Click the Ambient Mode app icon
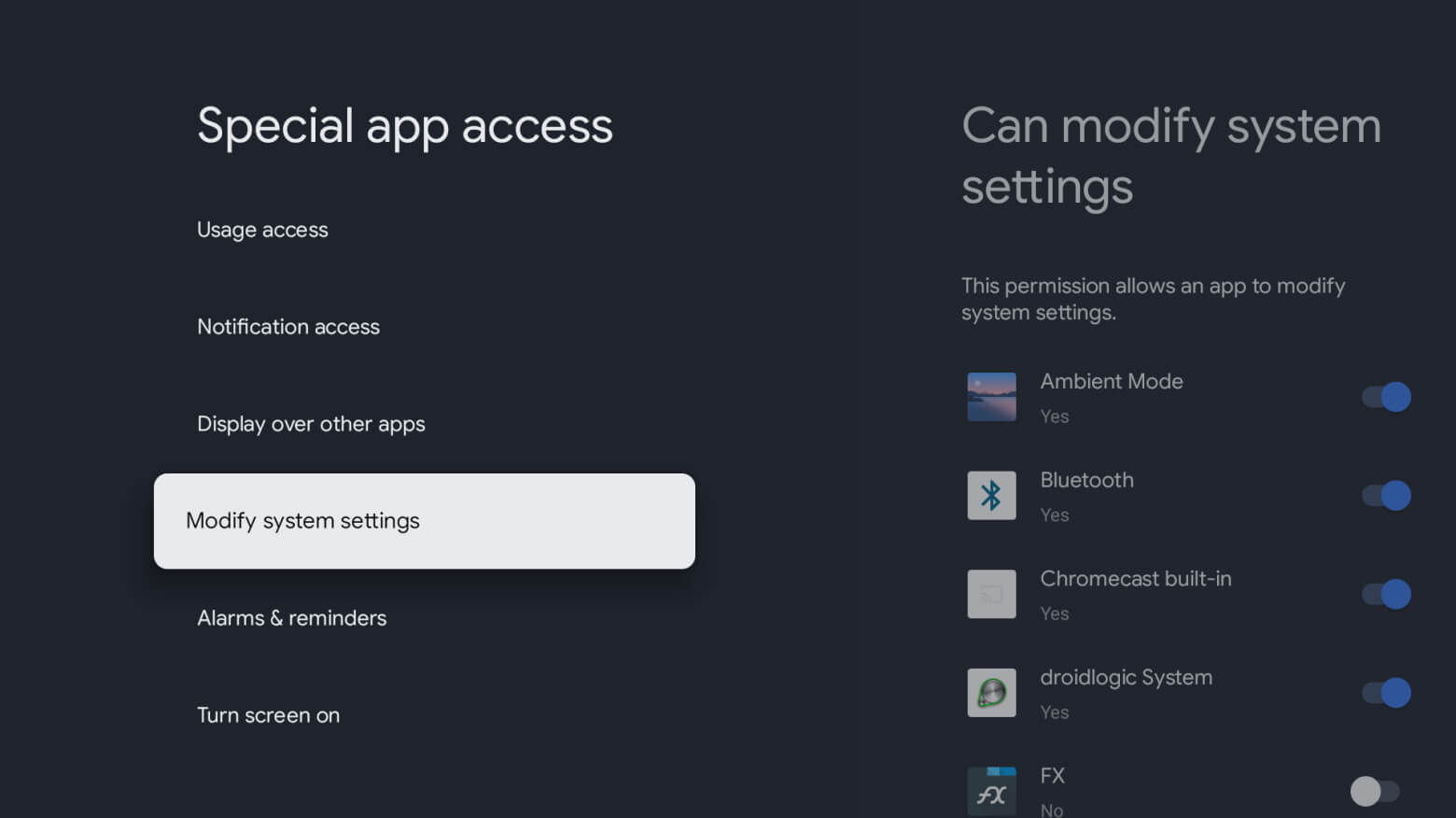Viewport: 1456px width, 818px height. (x=991, y=396)
